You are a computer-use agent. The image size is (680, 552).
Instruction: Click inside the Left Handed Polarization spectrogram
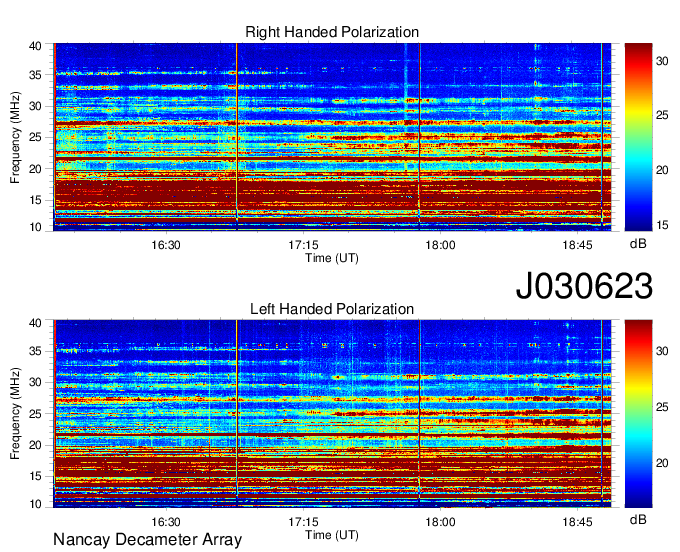[332, 414]
